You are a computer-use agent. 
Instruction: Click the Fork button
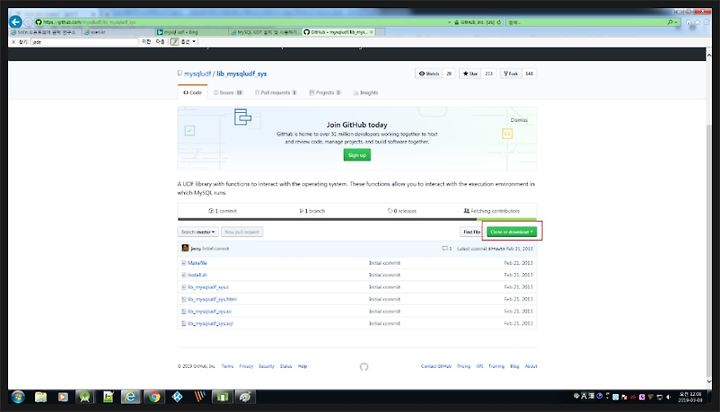click(x=511, y=73)
